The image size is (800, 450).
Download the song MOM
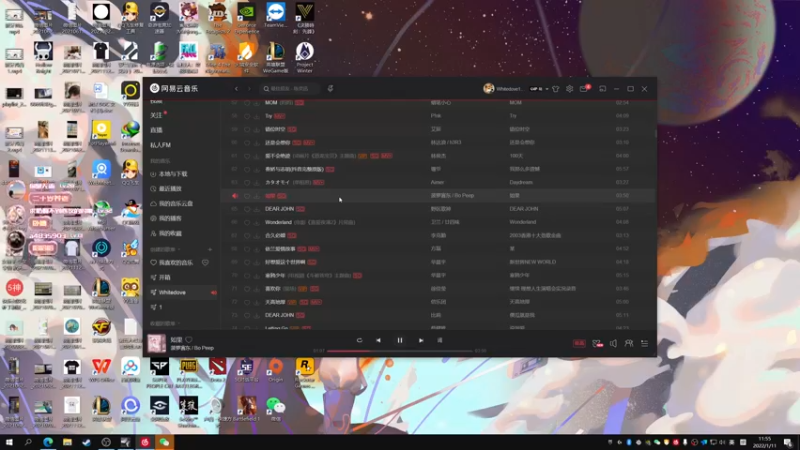257,103
